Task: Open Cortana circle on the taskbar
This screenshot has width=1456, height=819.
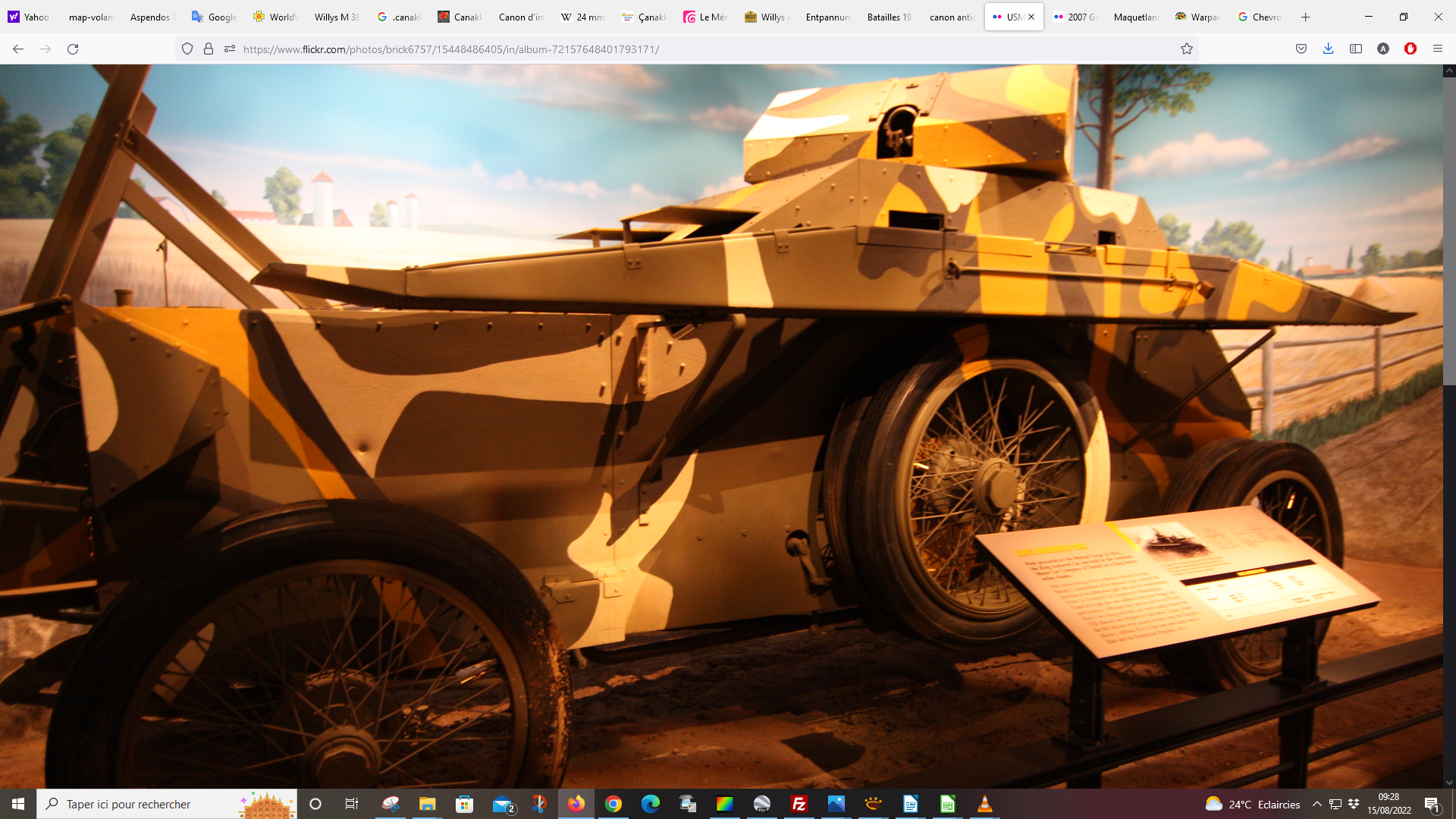Action: coord(315,804)
